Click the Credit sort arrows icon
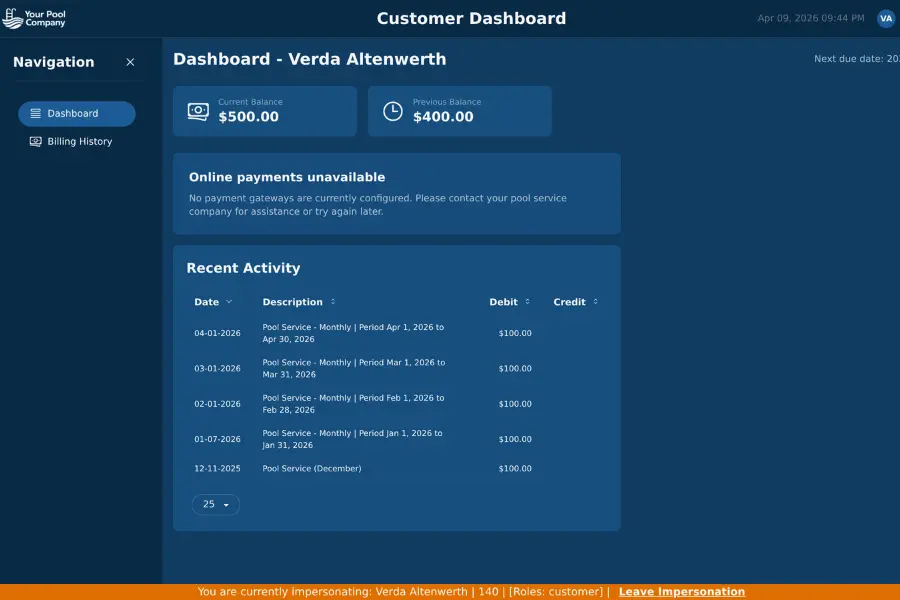The width and height of the screenshot is (900, 600). click(x=595, y=301)
